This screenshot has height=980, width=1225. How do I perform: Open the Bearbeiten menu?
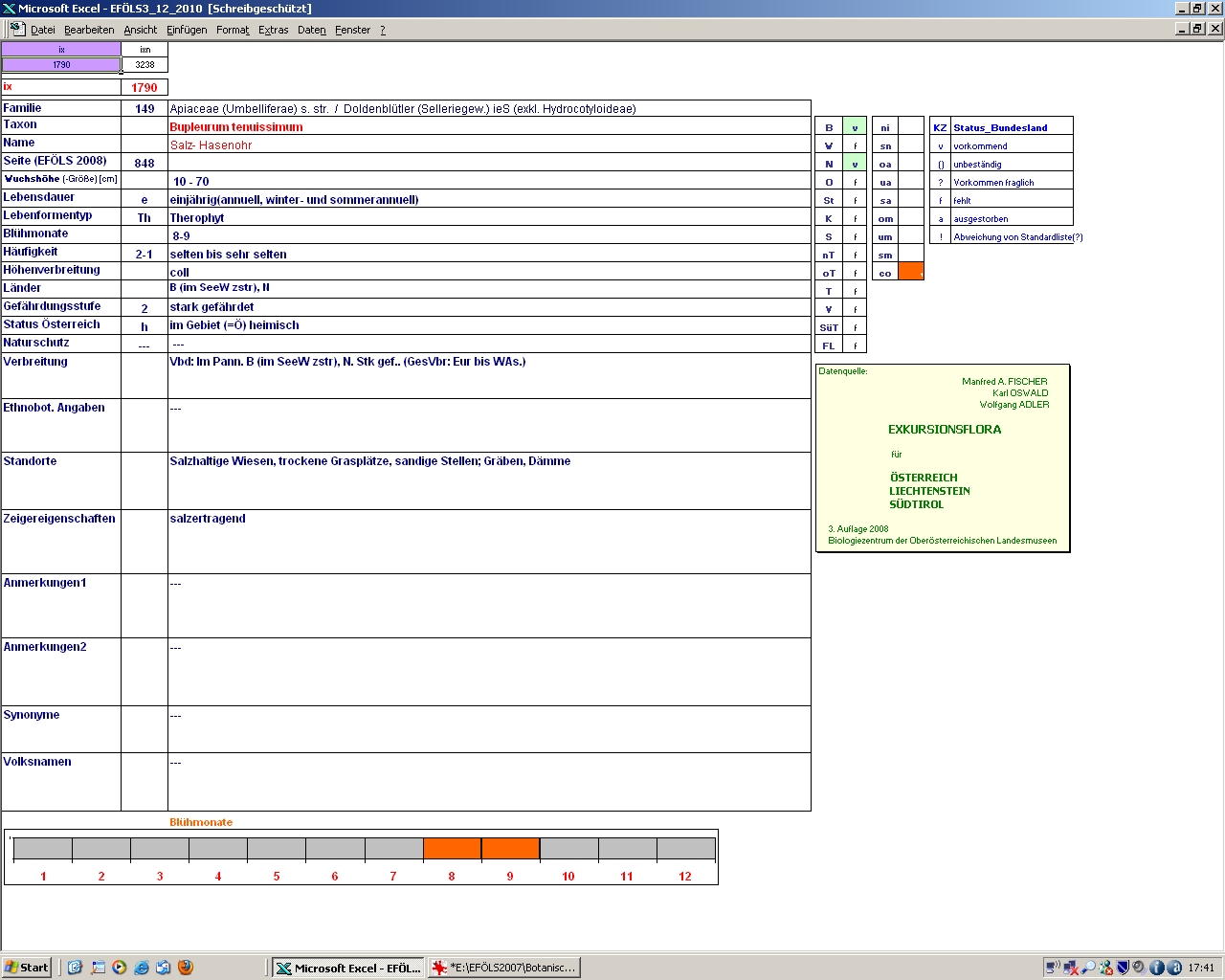click(89, 30)
